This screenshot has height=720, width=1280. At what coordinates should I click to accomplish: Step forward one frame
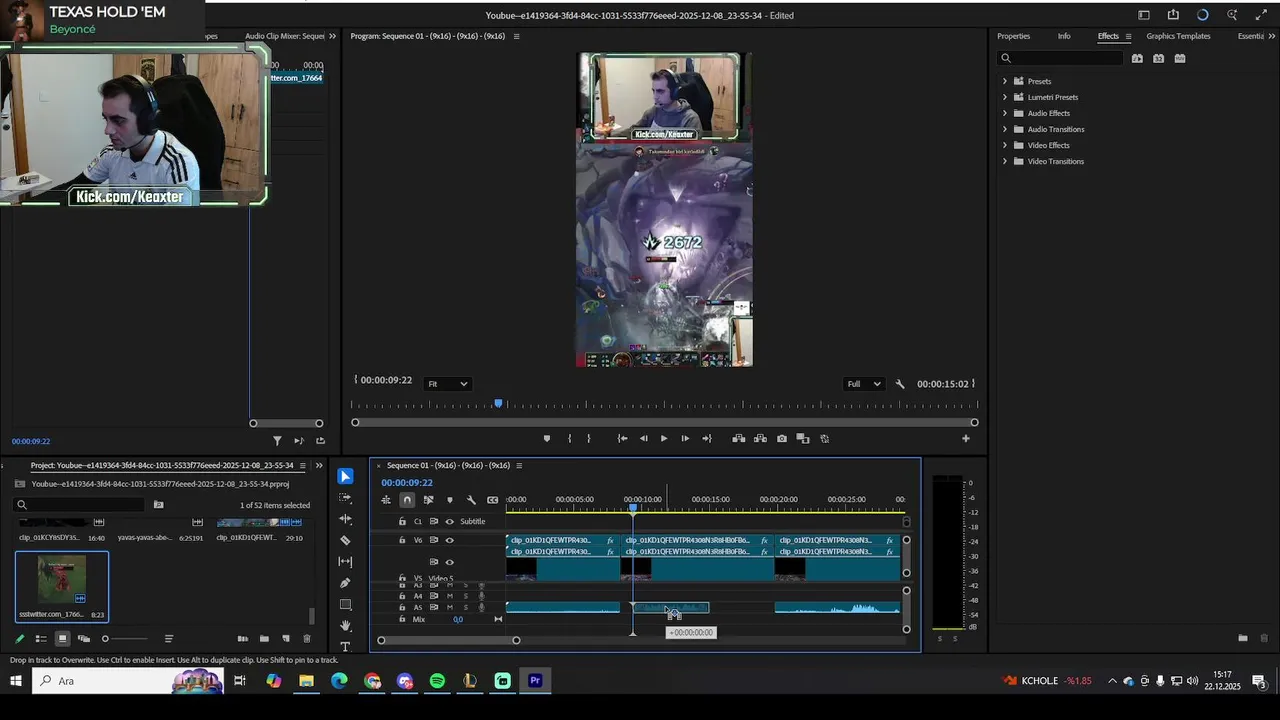coord(685,438)
